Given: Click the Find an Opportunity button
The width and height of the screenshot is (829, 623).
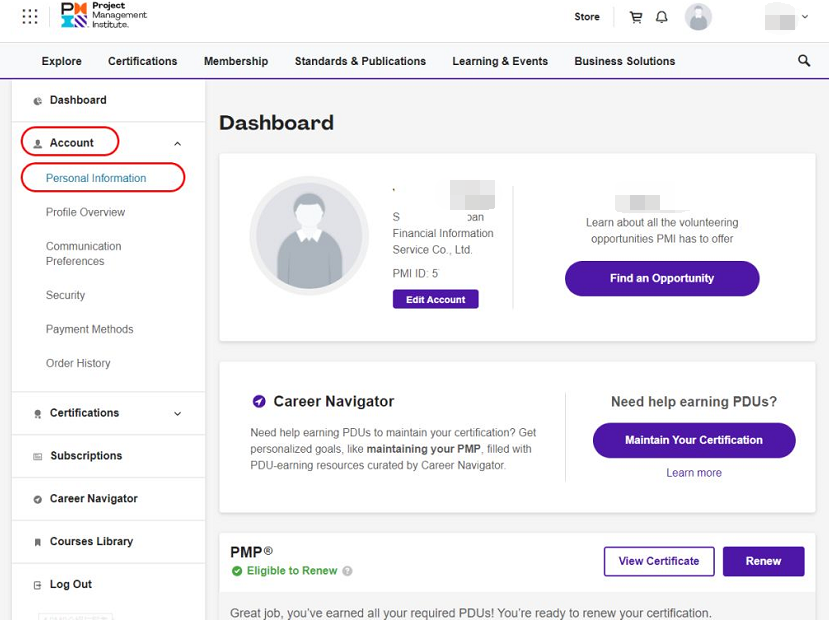Looking at the screenshot, I should tap(661, 279).
